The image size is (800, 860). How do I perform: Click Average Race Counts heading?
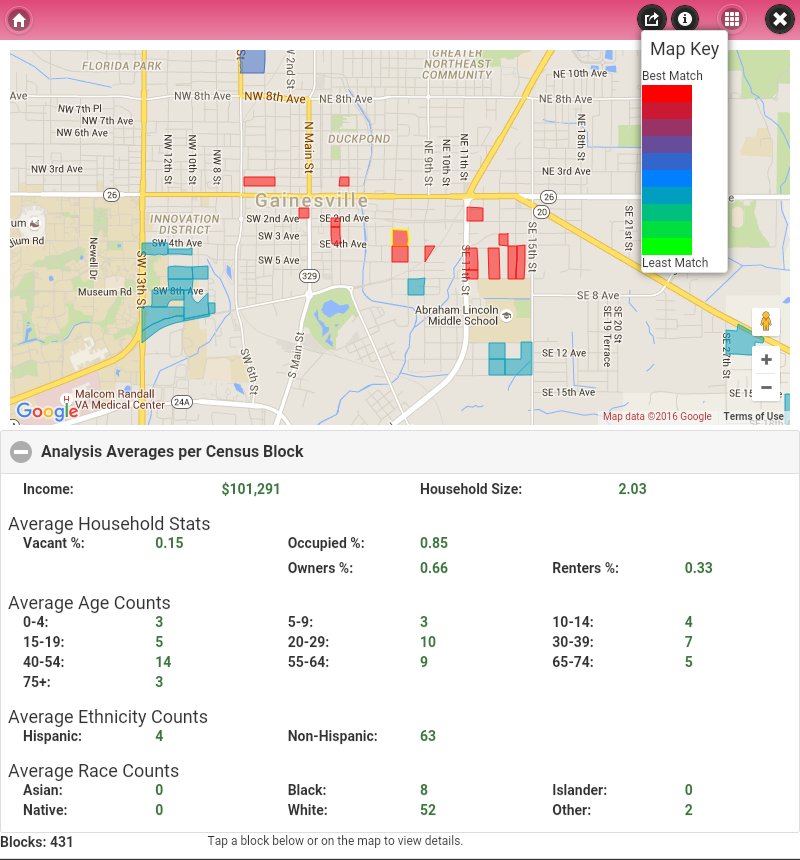point(94,771)
